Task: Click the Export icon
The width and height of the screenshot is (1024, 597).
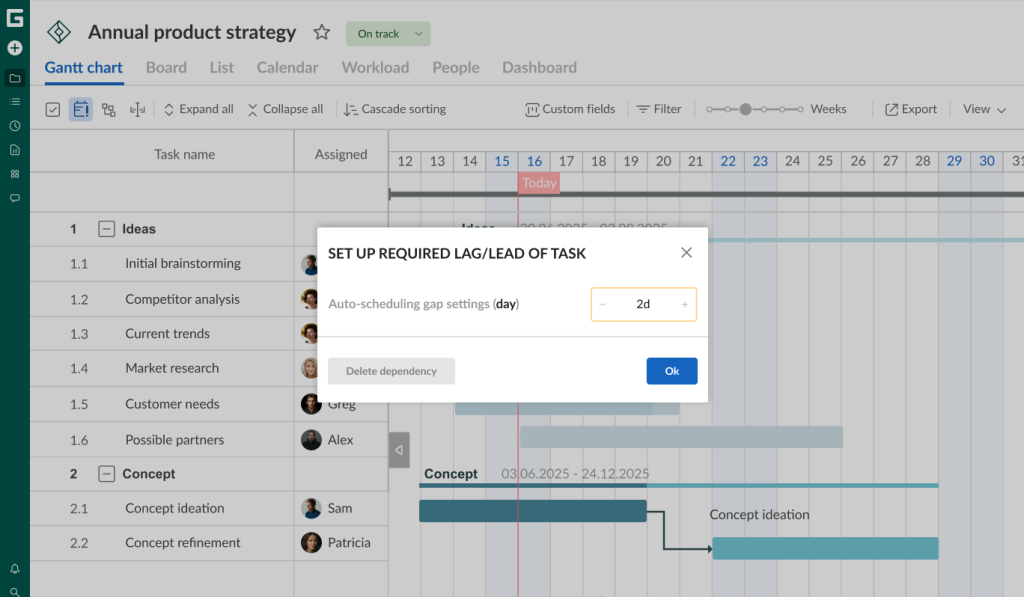Action: 909,109
